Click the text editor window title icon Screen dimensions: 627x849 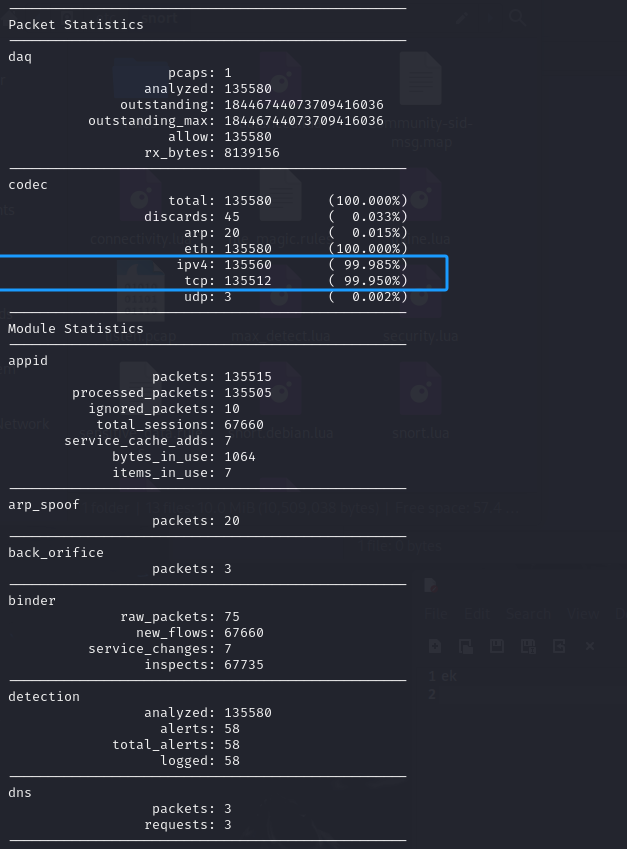pos(430,585)
